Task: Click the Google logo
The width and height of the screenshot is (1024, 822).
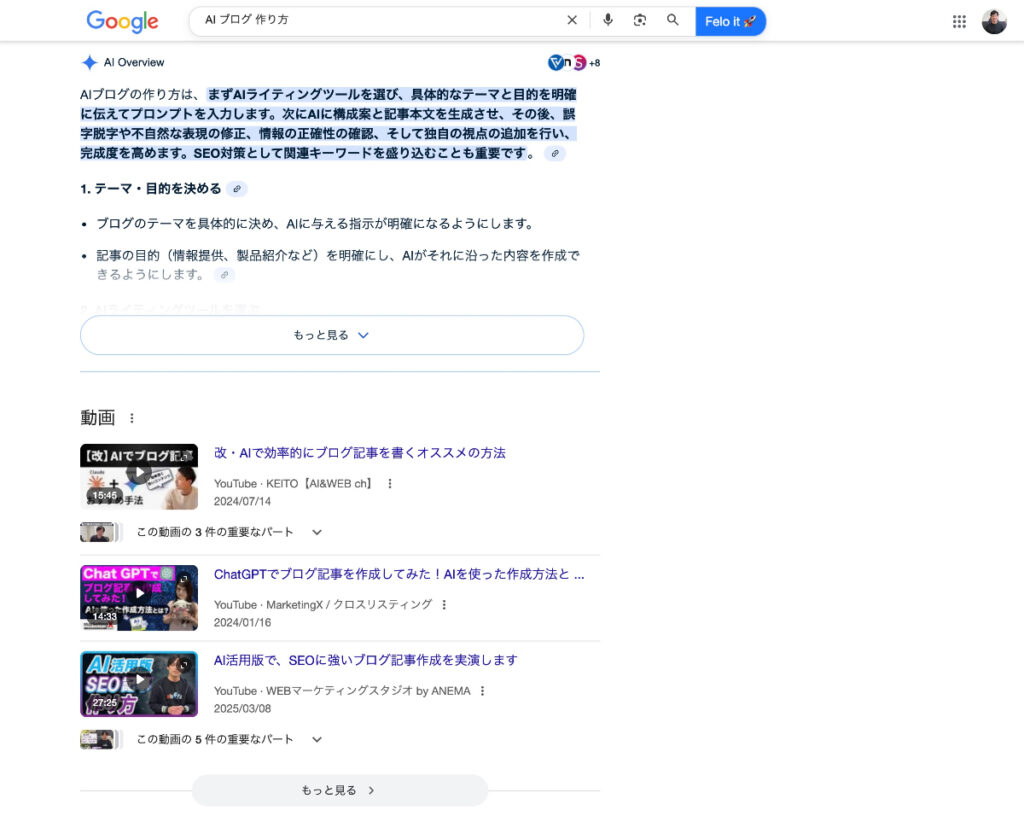Action: pos(122,21)
